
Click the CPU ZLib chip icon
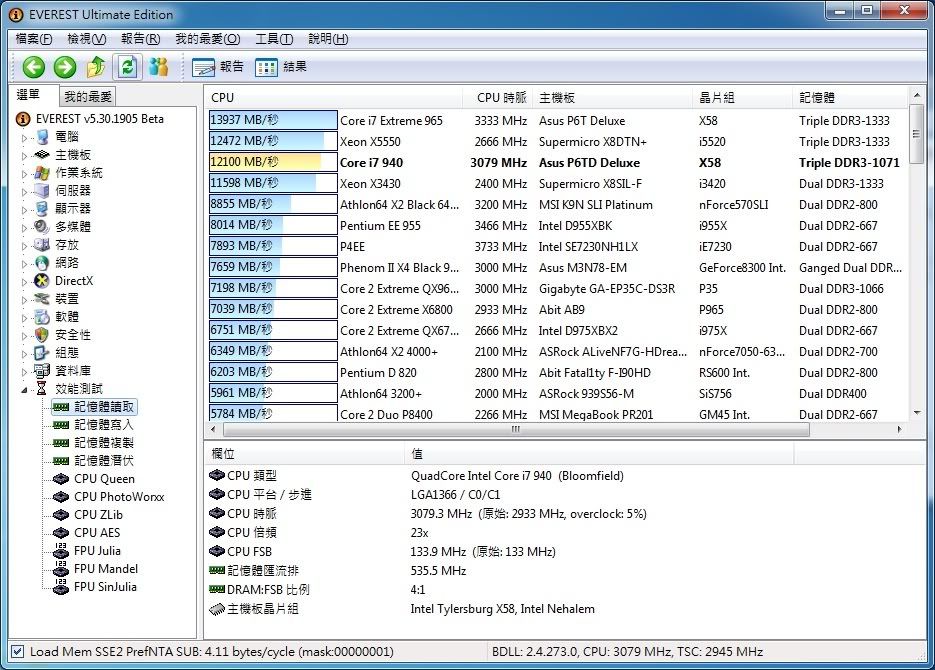pyautogui.click(x=61, y=514)
